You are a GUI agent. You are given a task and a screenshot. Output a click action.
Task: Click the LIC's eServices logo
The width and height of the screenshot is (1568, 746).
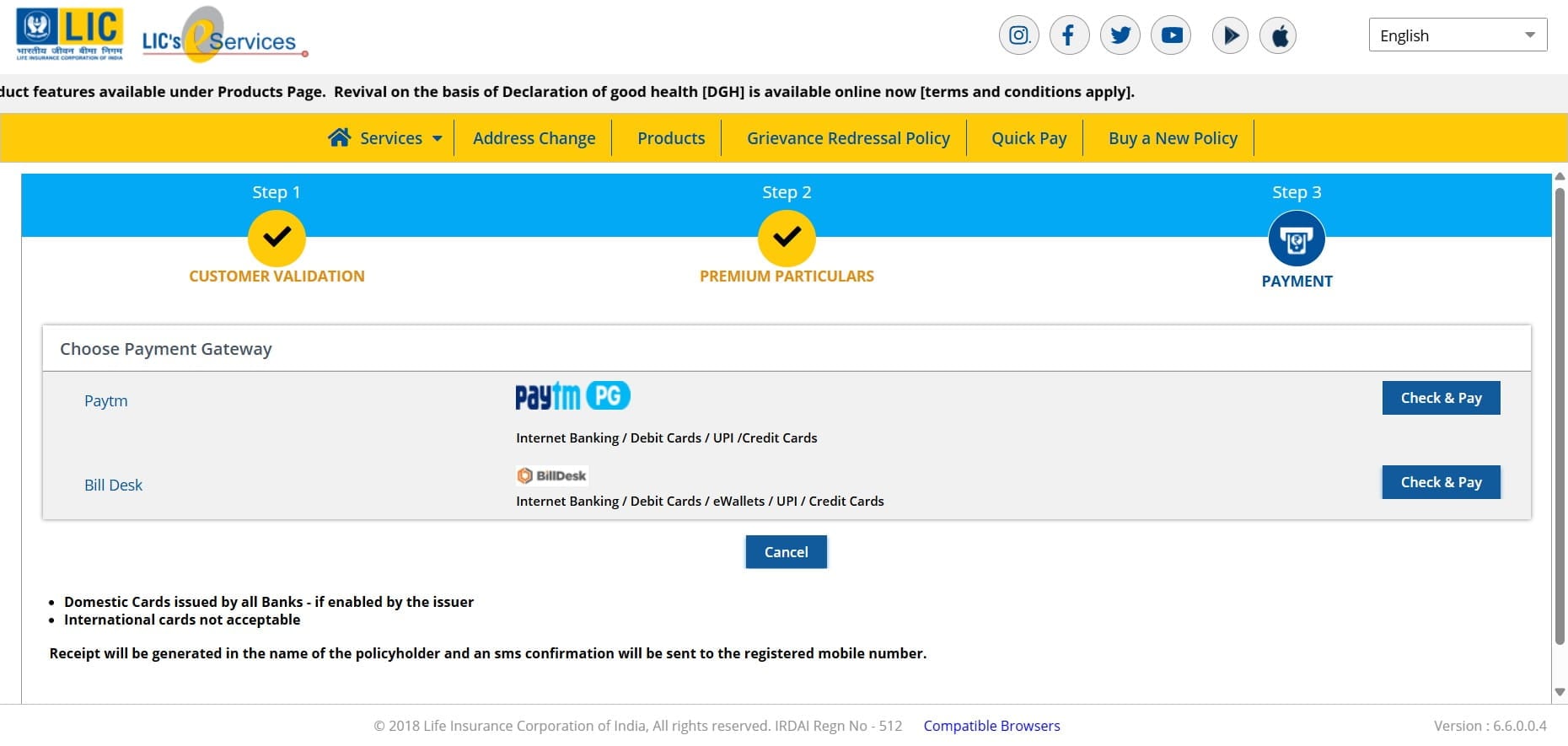pyautogui.click(x=224, y=35)
